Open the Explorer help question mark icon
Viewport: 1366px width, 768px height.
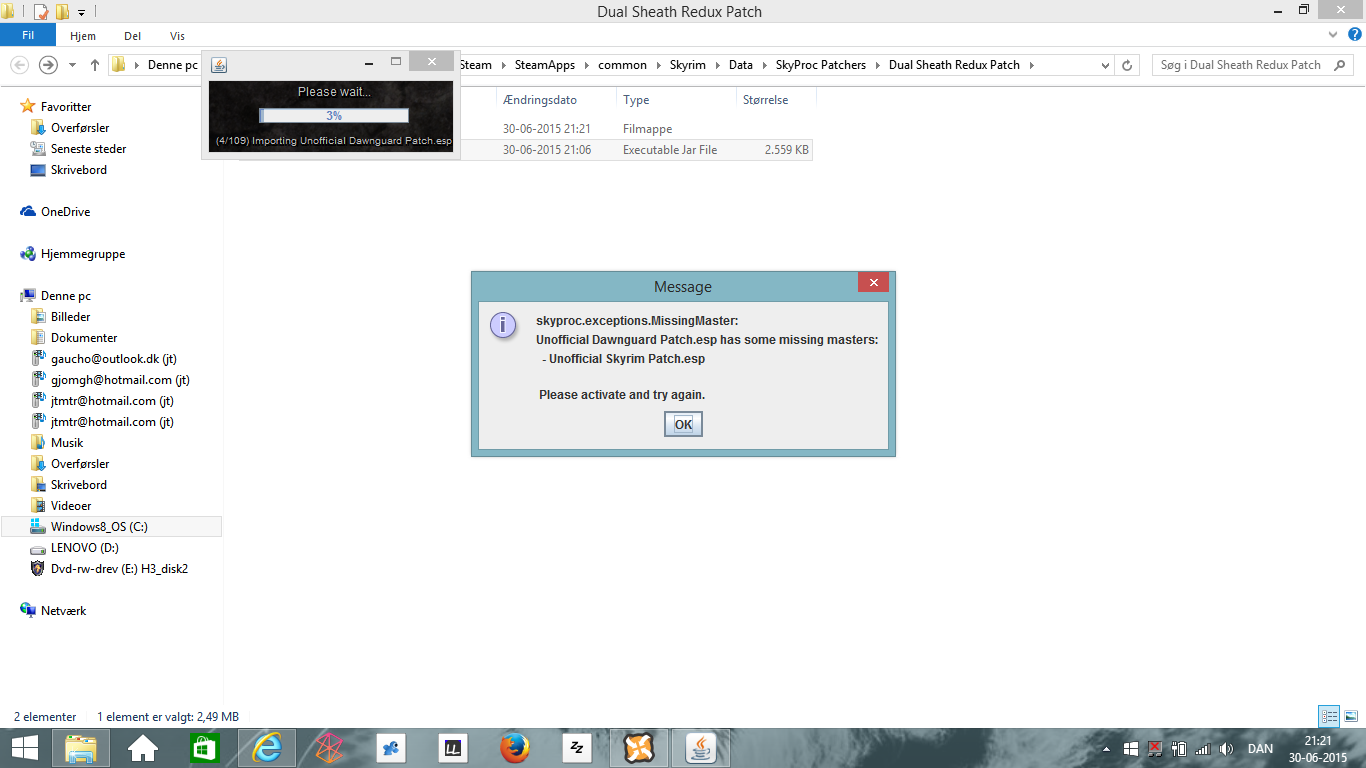[x=1353, y=35]
